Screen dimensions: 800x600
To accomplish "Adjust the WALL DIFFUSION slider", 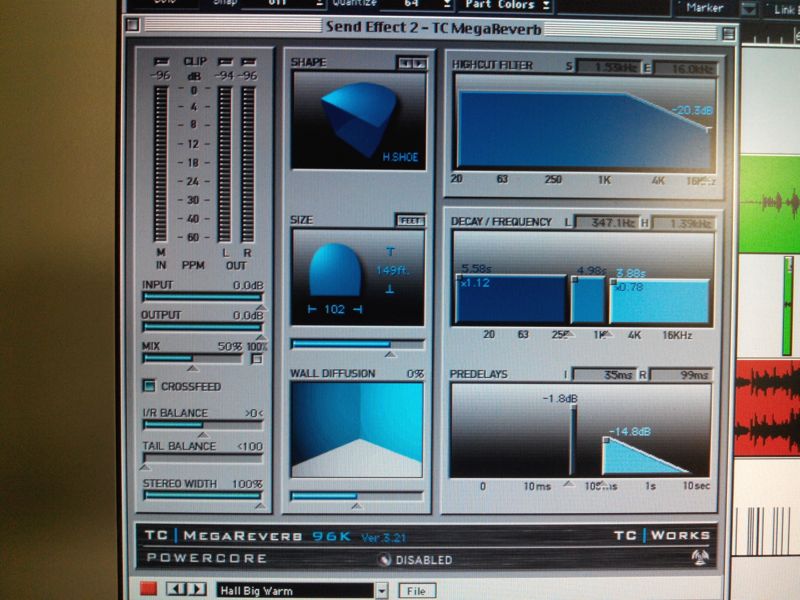I will [357, 496].
